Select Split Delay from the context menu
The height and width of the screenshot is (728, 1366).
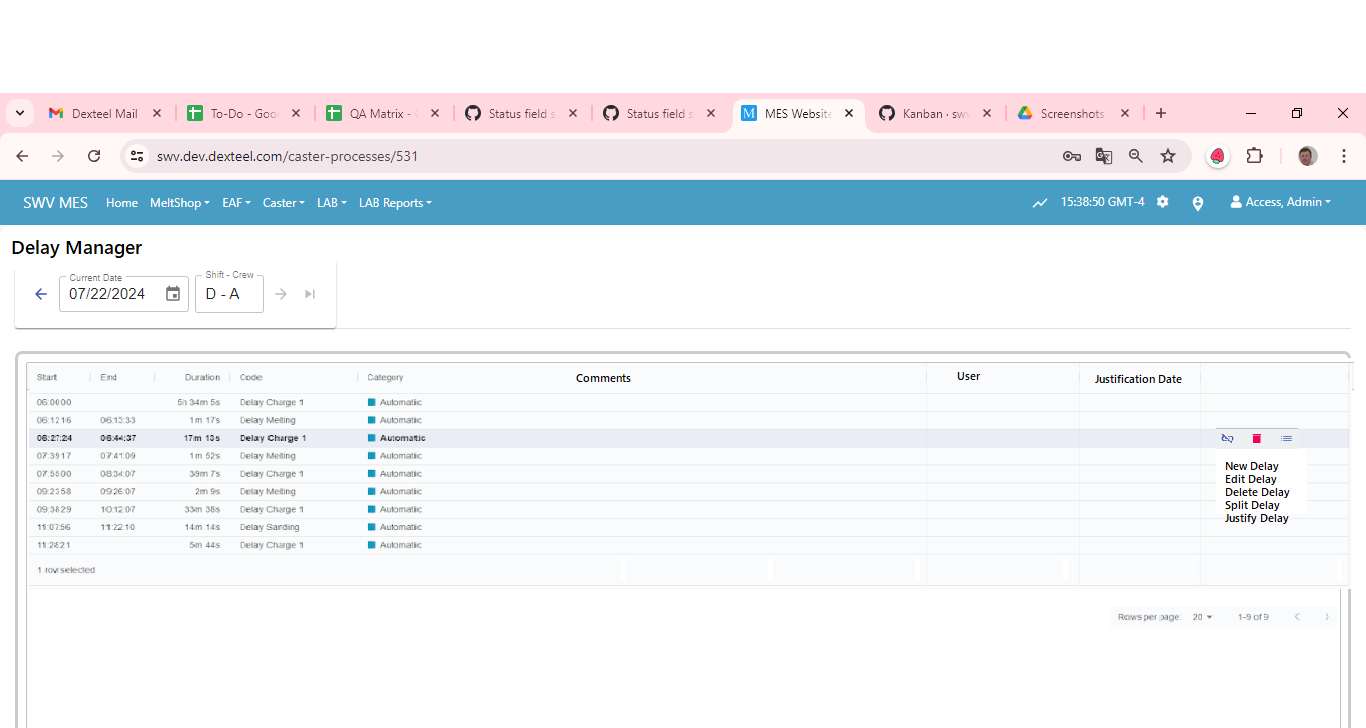coord(1252,505)
